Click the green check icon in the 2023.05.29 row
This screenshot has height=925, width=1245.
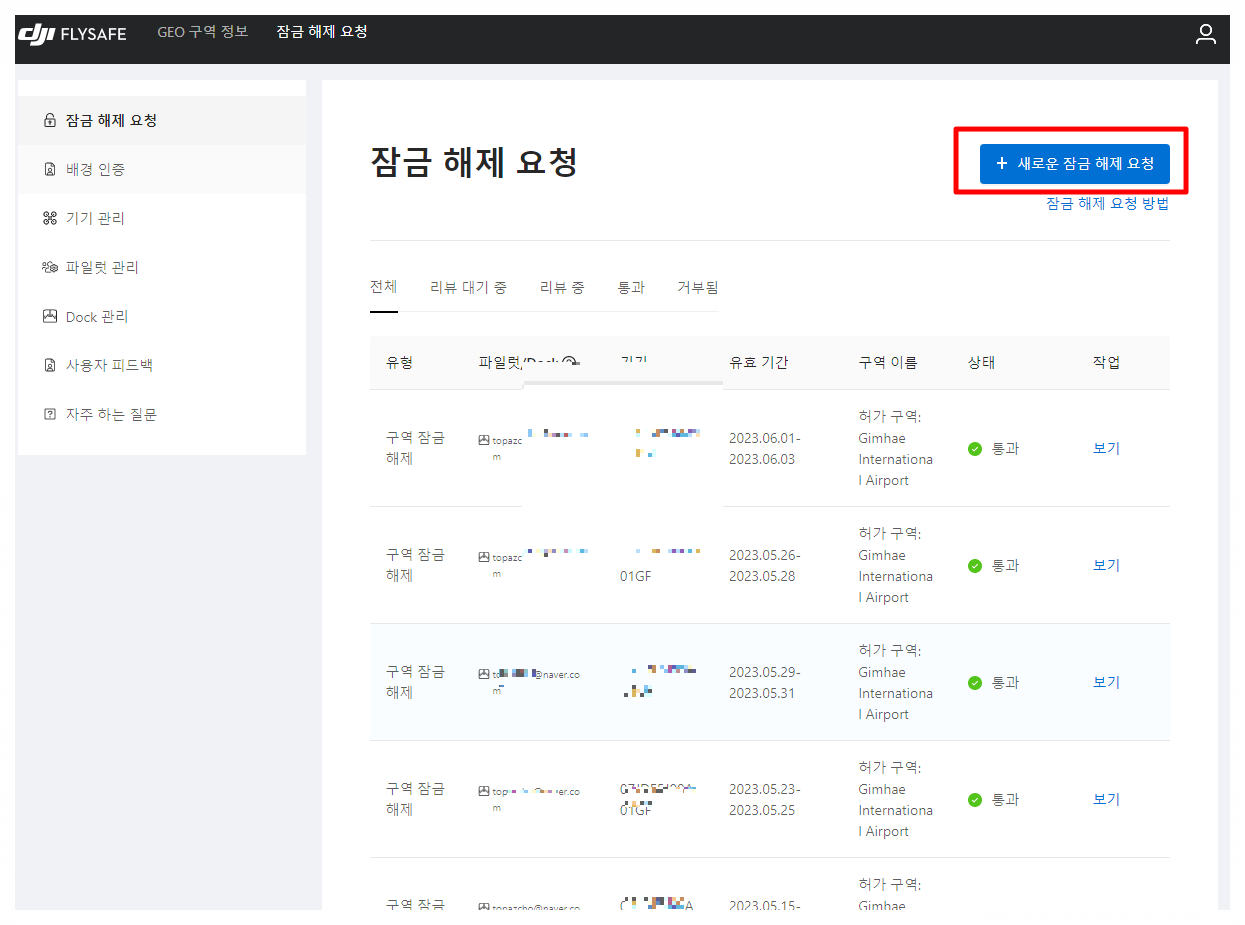(975, 683)
